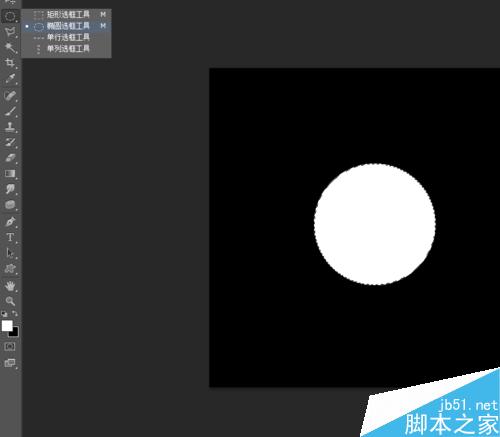Screen dimensions: 500x437
Task: Open the black background color swatch
Action: pos(15,333)
